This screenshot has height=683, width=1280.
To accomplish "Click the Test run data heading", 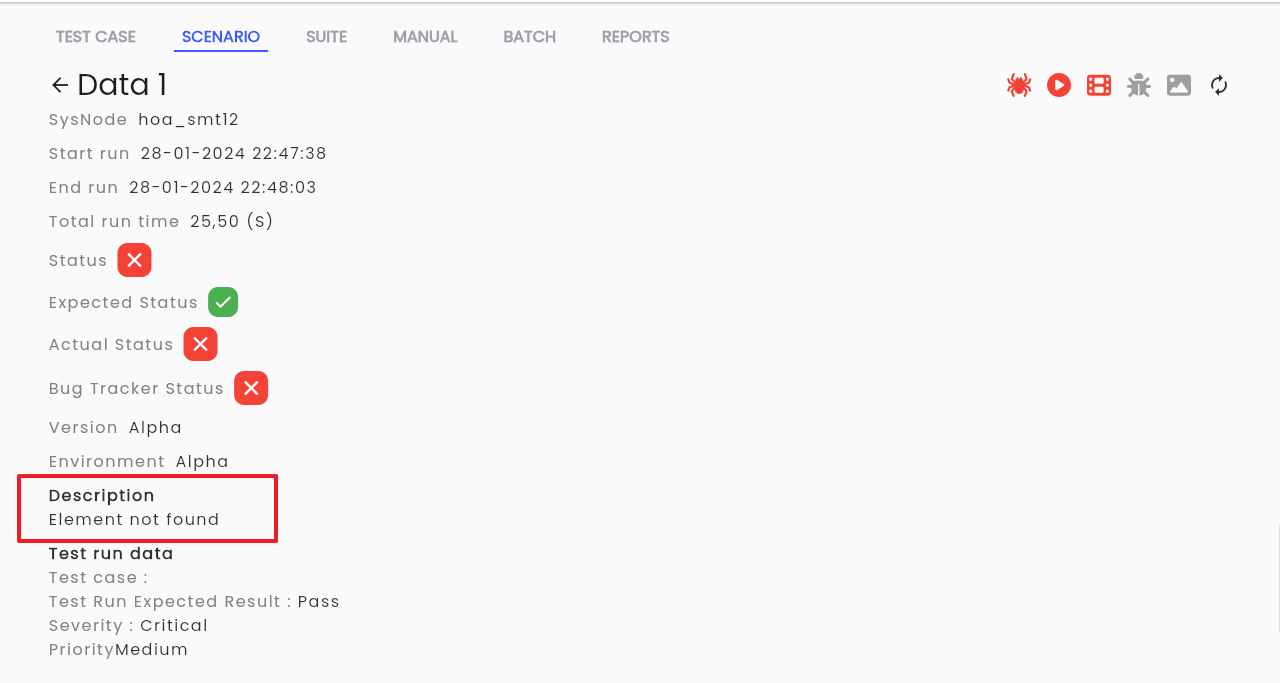I will (x=111, y=554).
